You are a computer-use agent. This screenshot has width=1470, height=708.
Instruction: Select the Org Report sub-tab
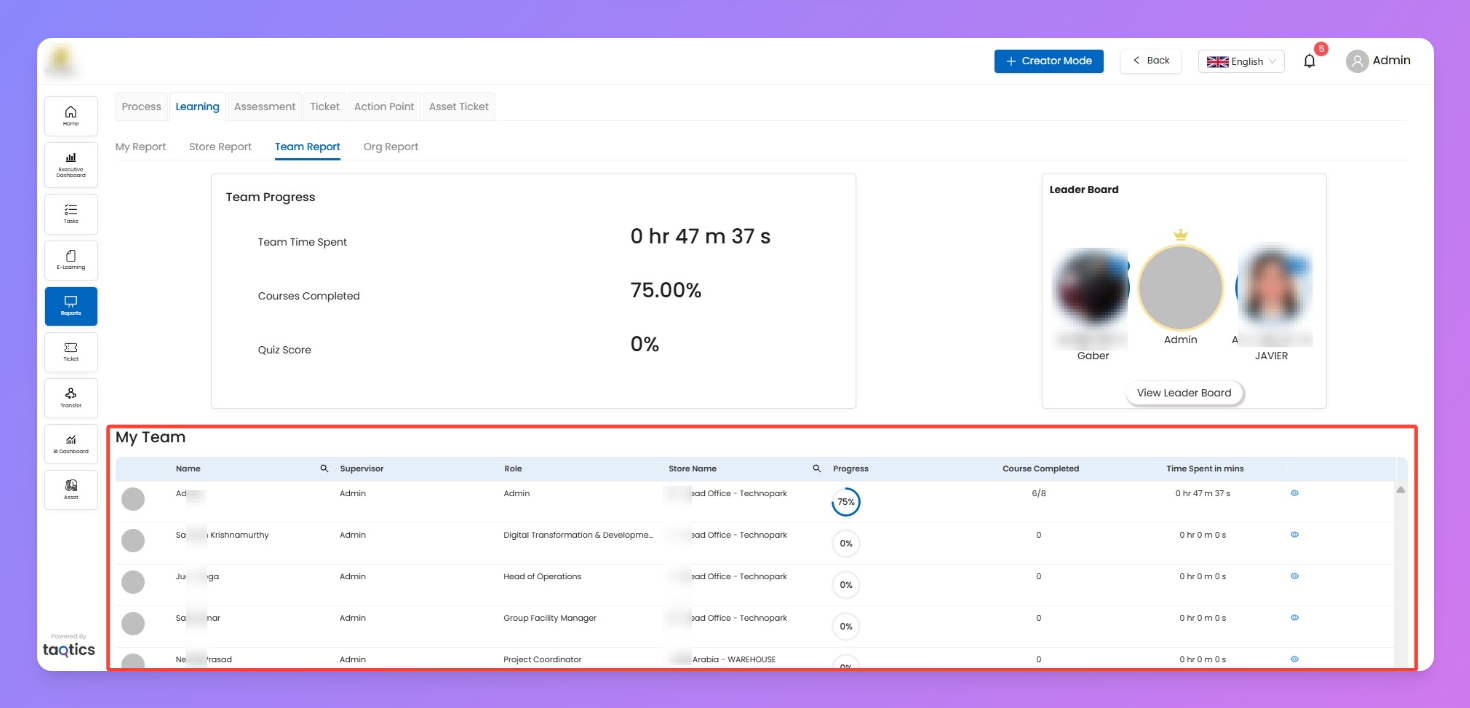[x=391, y=147]
